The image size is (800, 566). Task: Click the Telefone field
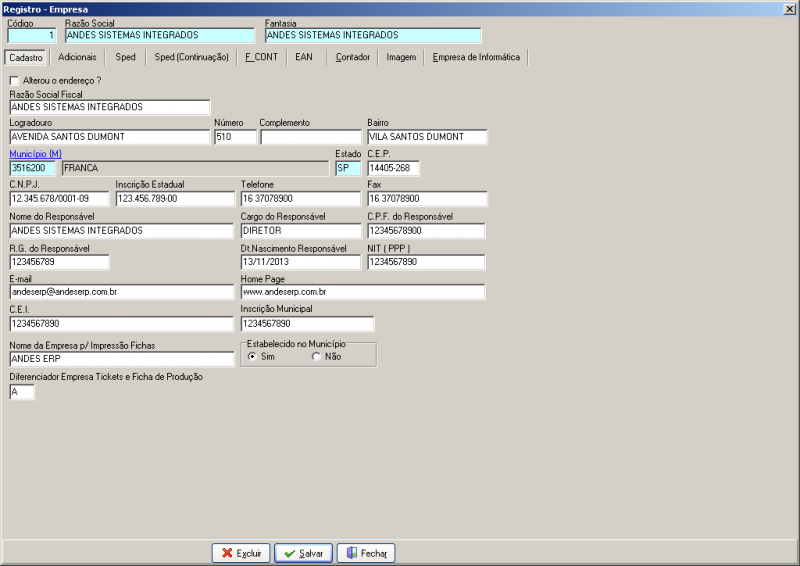pos(301,199)
